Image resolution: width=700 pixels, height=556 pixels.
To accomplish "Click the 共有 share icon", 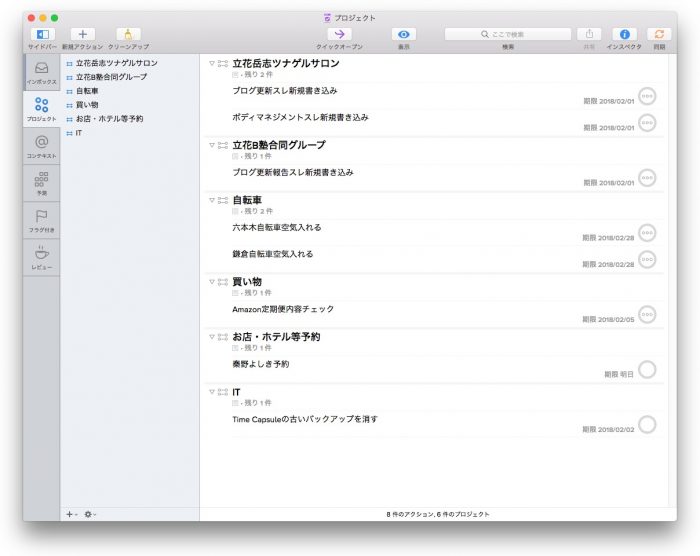I will [589, 34].
